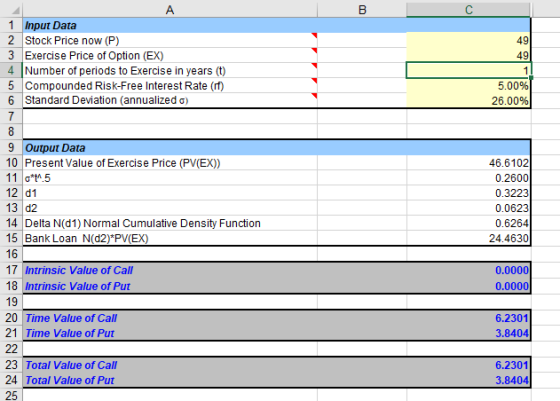The image size is (560, 401).
Task: Click the select-all corner triangle
Action: 15,10
